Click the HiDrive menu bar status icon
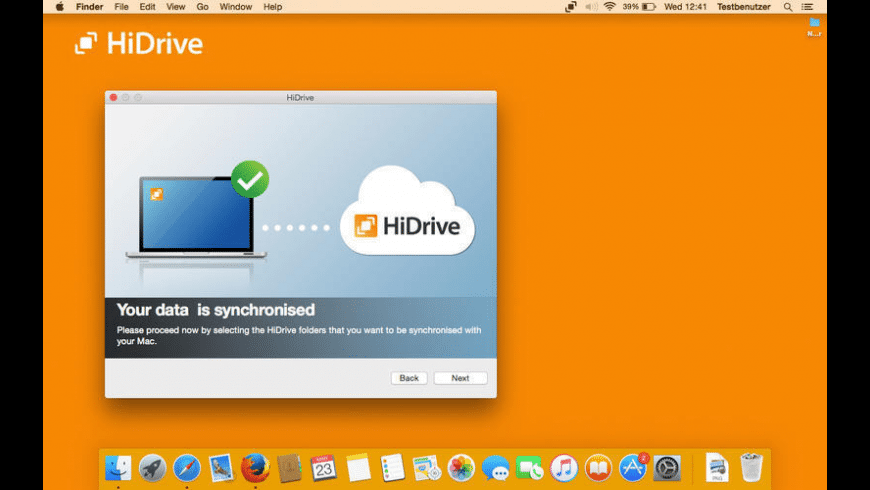 tap(570, 7)
